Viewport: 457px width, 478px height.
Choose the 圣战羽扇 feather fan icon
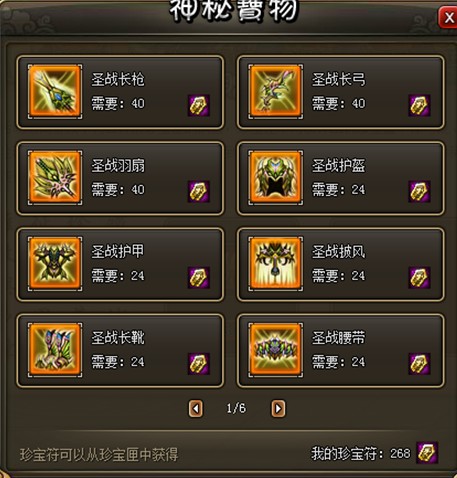click(x=55, y=177)
